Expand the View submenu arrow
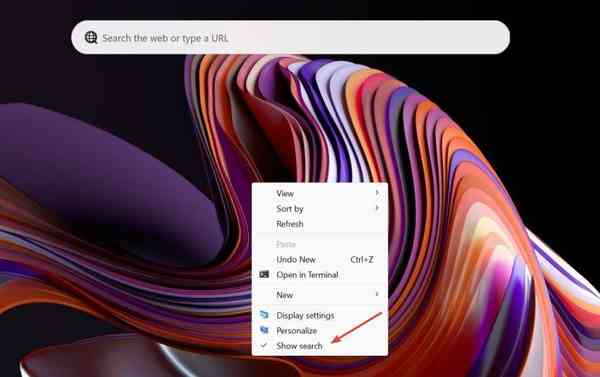The width and height of the screenshot is (600, 377). click(x=377, y=193)
